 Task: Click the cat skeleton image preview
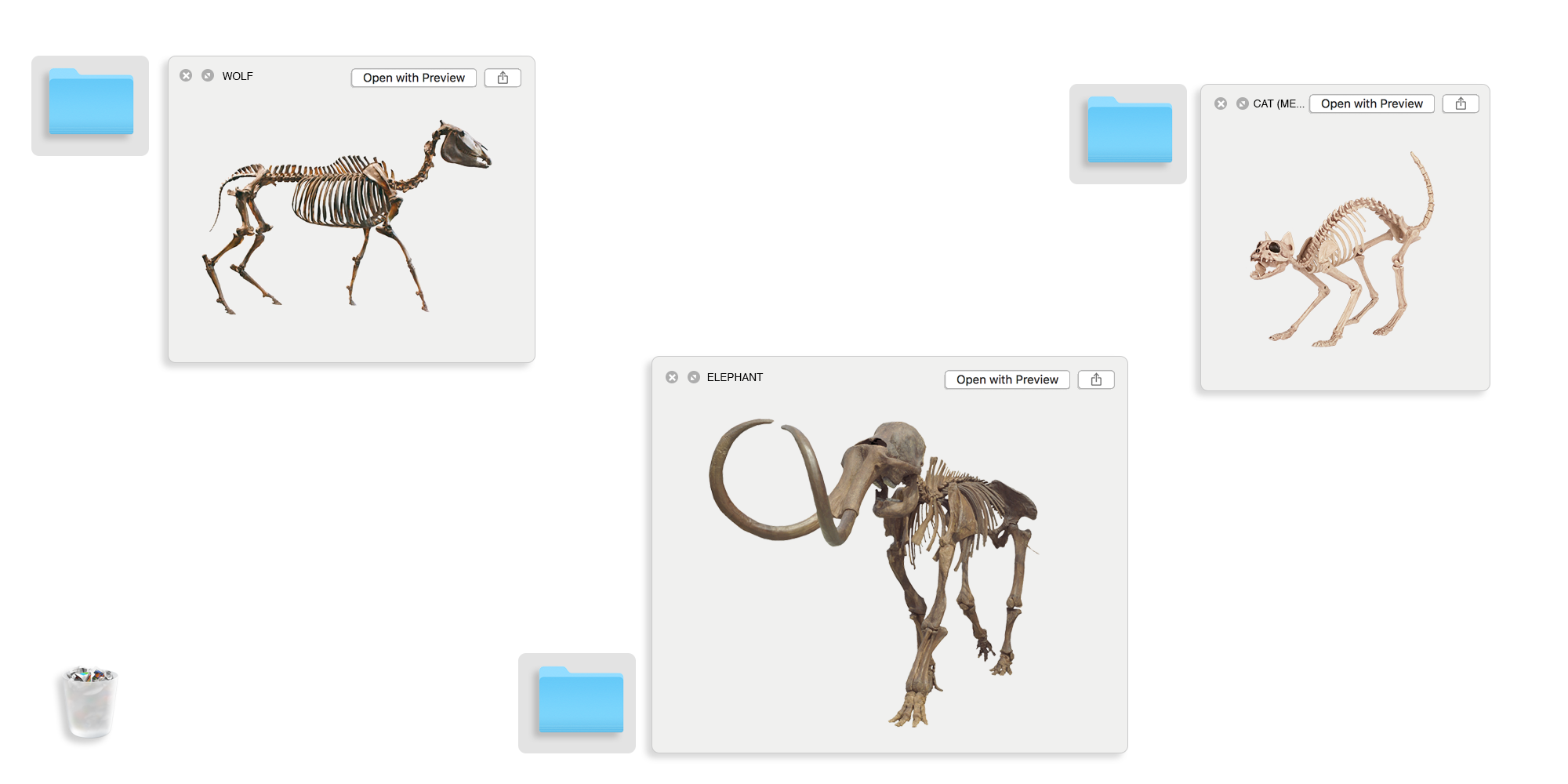[1341, 249]
